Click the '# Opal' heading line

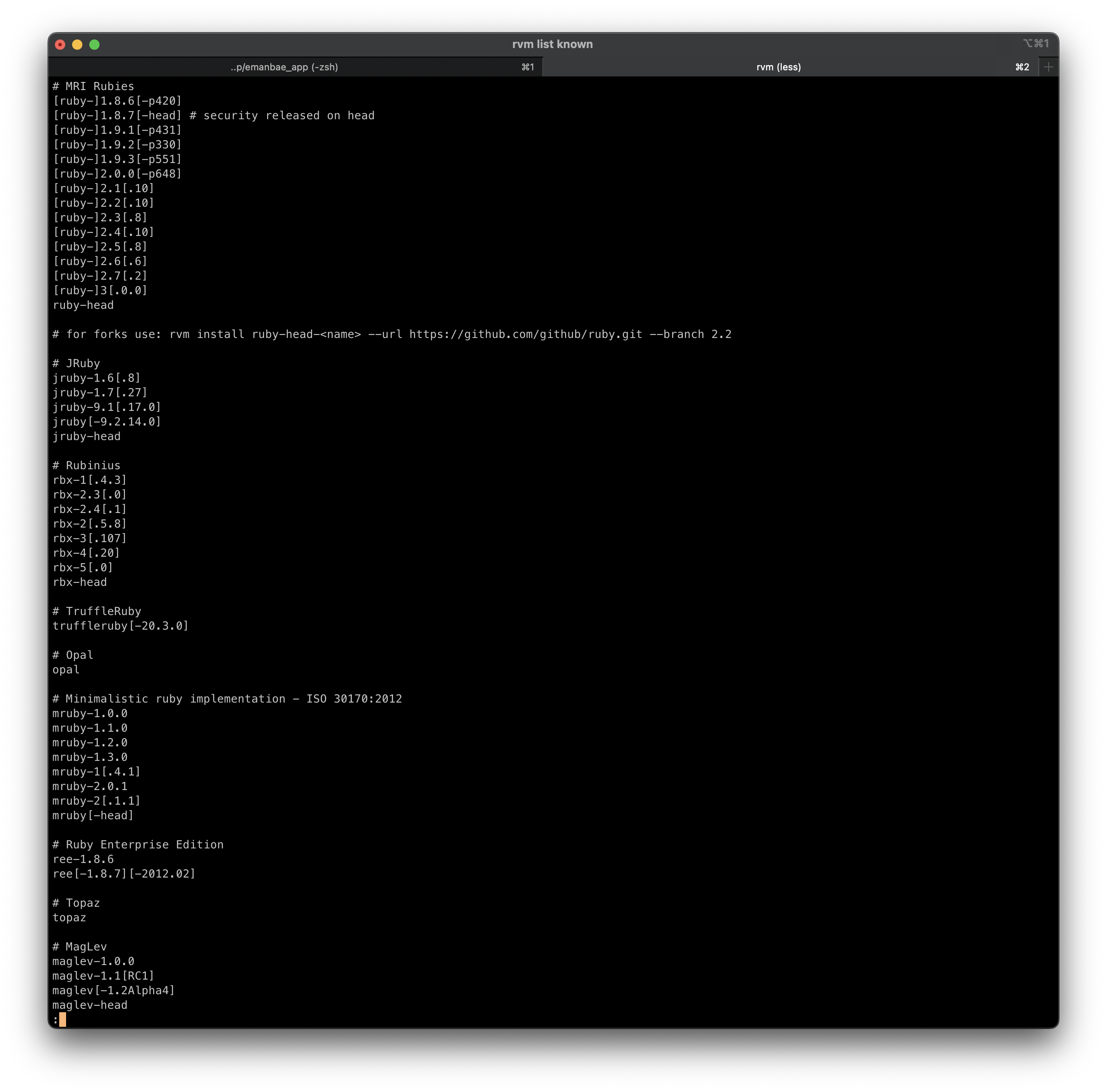73,656
